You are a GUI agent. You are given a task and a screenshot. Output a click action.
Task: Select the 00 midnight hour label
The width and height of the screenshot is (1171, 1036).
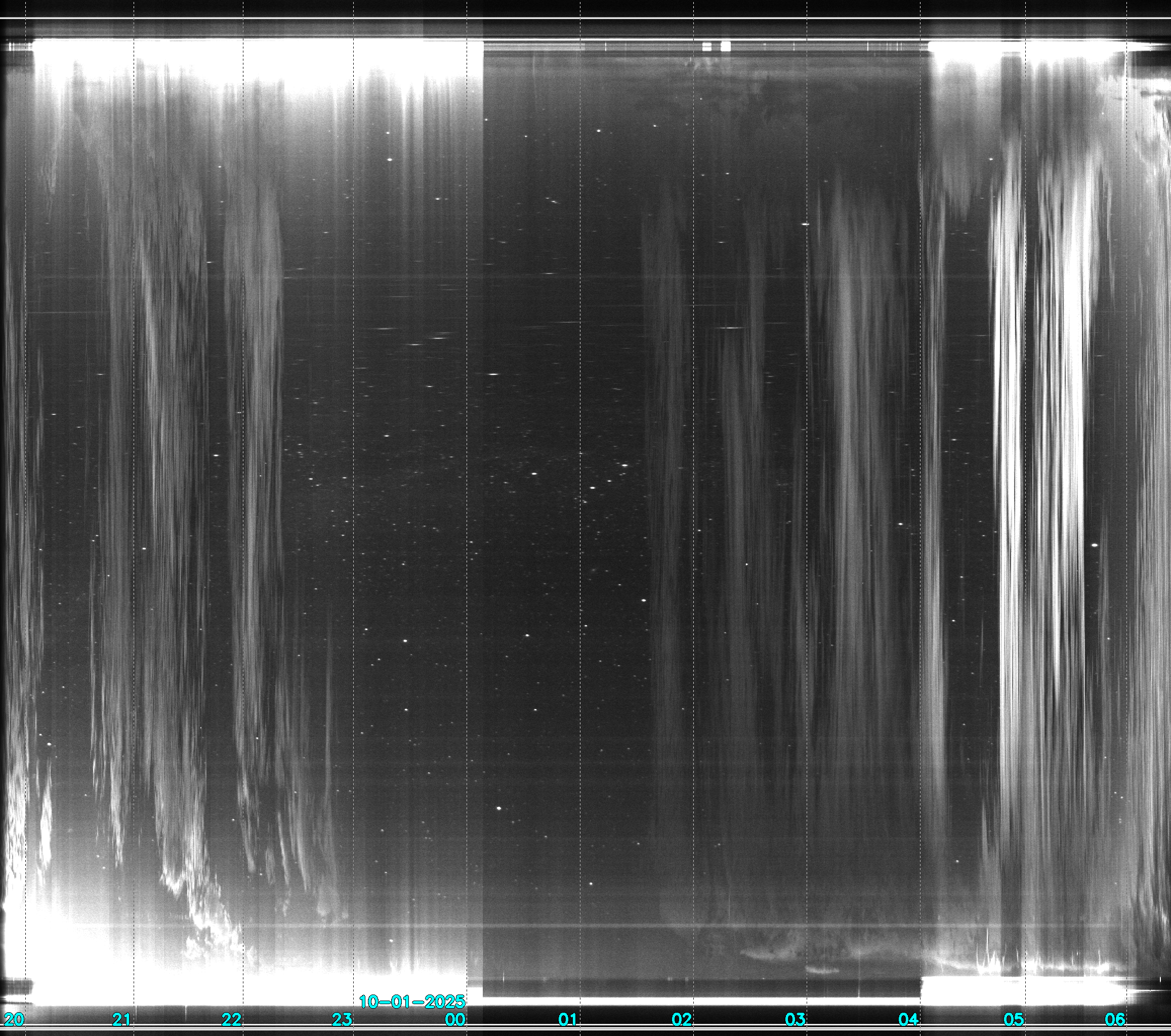coord(455,1019)
